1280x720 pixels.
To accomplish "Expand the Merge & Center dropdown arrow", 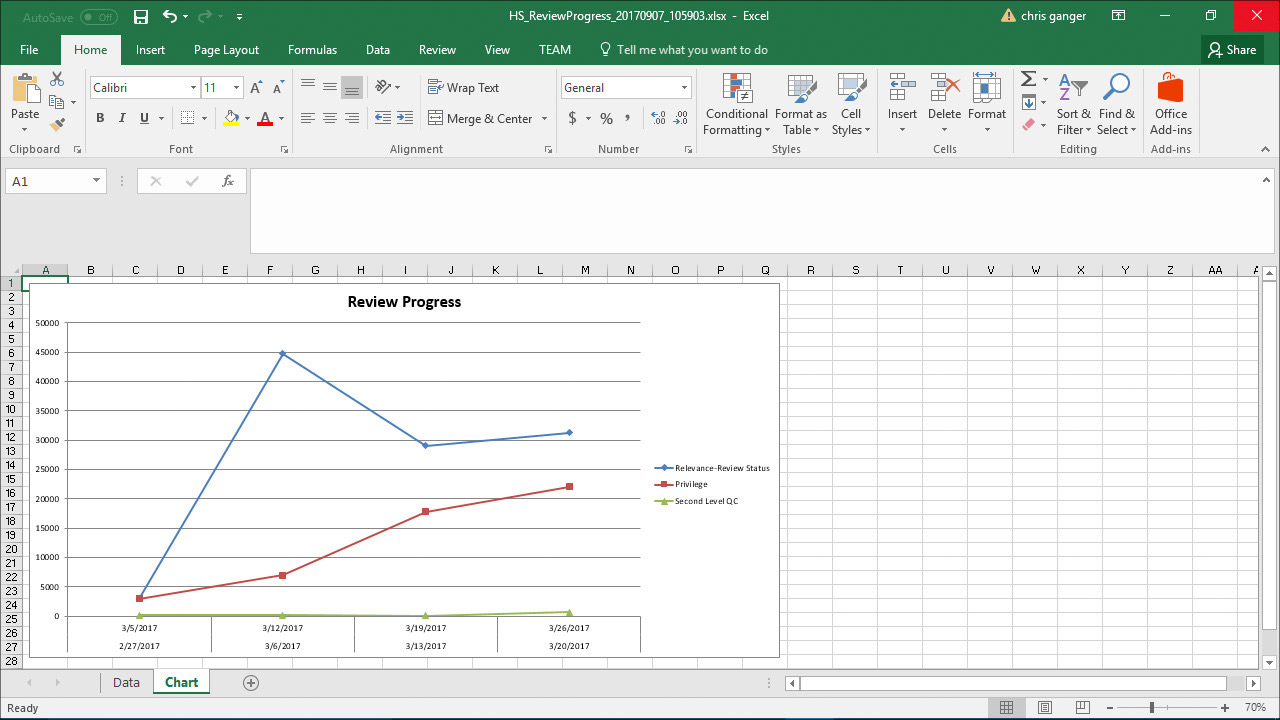I will (545, 119).
